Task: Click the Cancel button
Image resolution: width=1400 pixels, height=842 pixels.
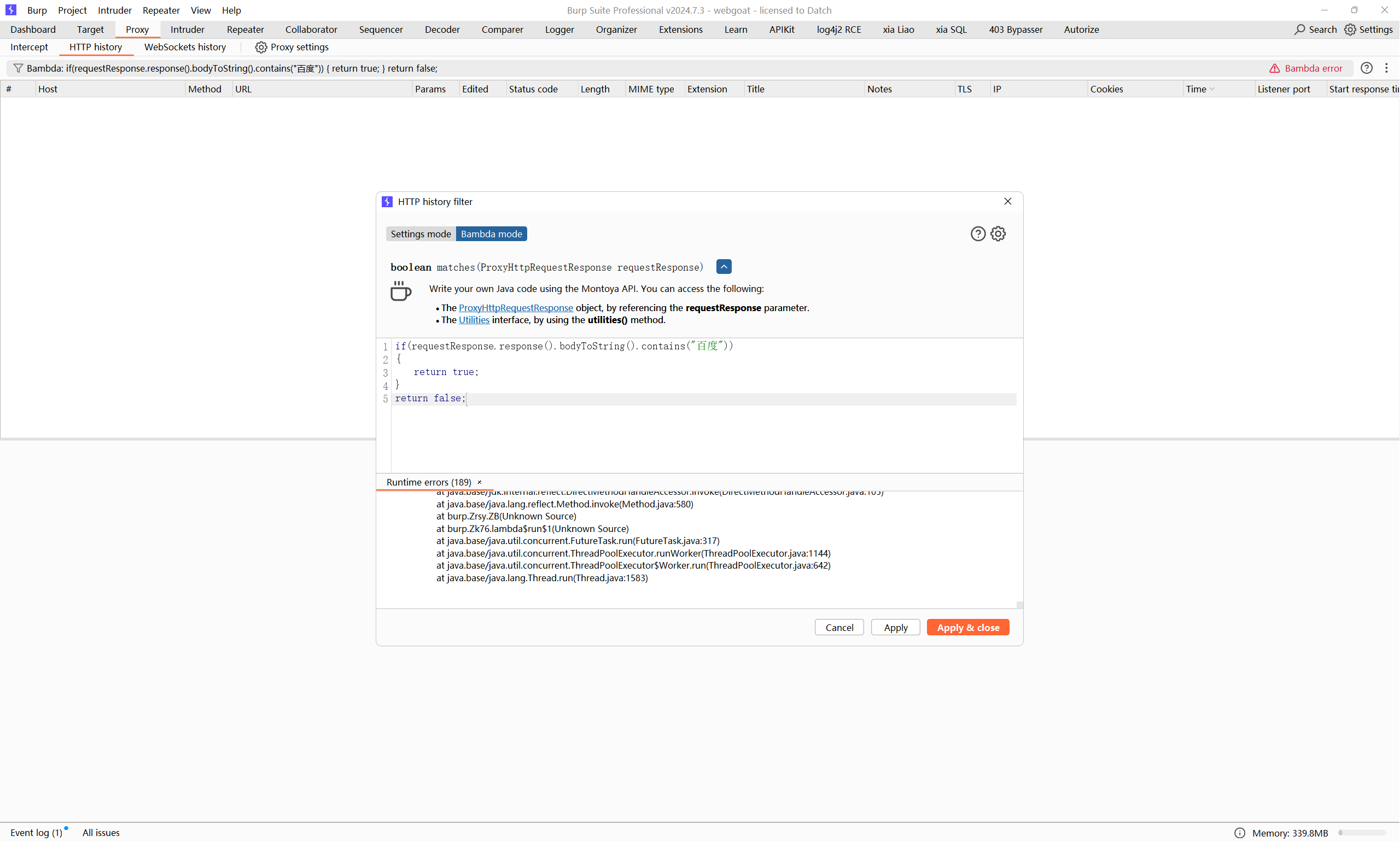Action: click(x=839, y=628)
